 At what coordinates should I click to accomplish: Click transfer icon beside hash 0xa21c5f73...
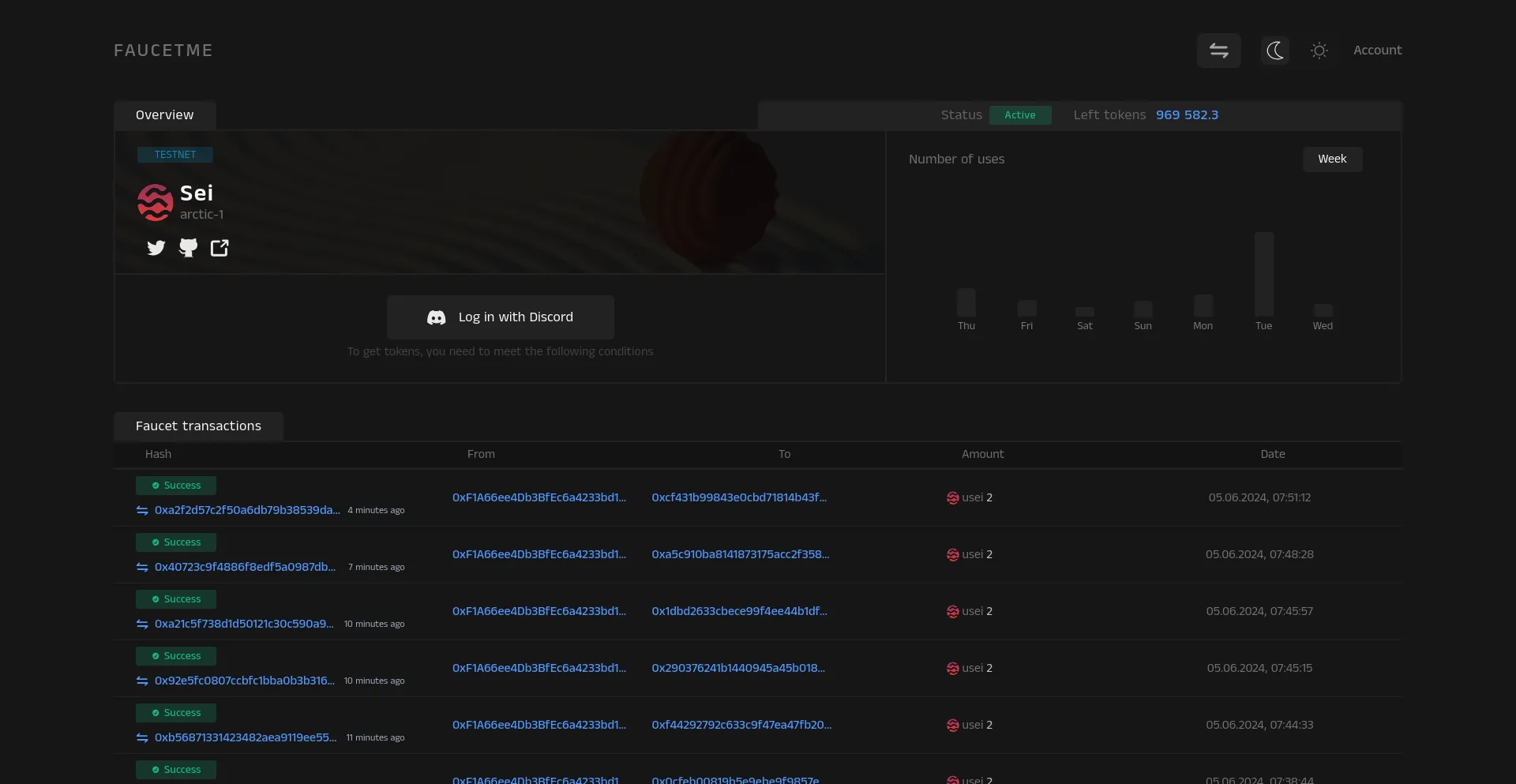[x=142, y=625]
